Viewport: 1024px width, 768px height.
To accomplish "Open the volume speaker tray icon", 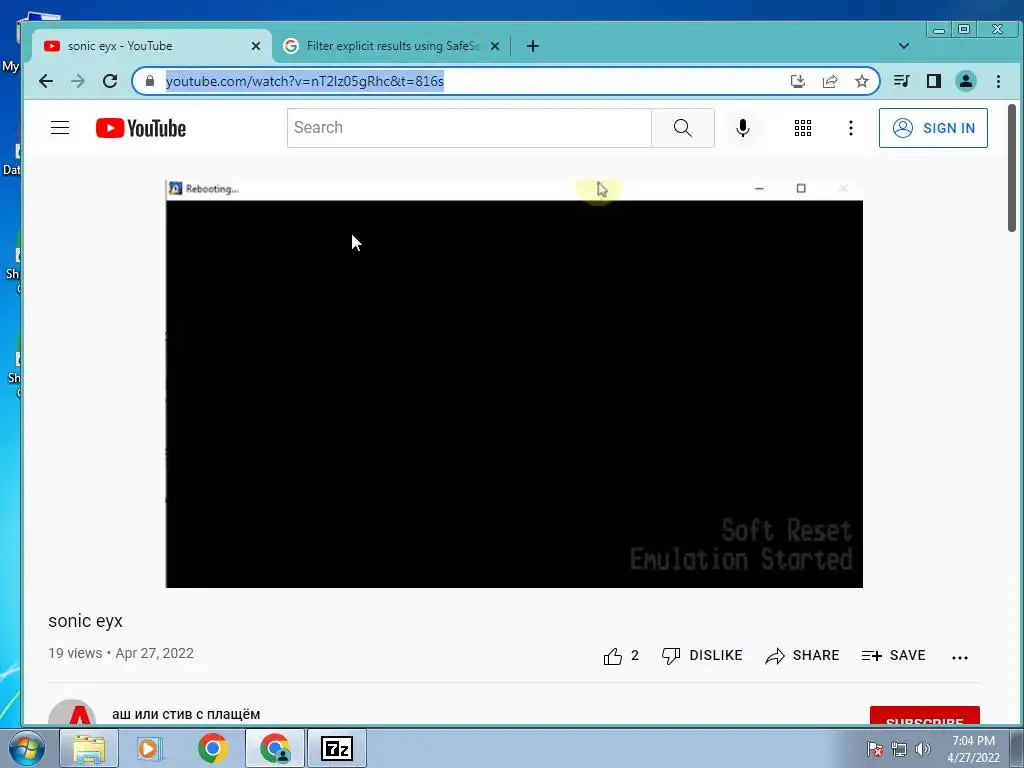I will point(923,749).
